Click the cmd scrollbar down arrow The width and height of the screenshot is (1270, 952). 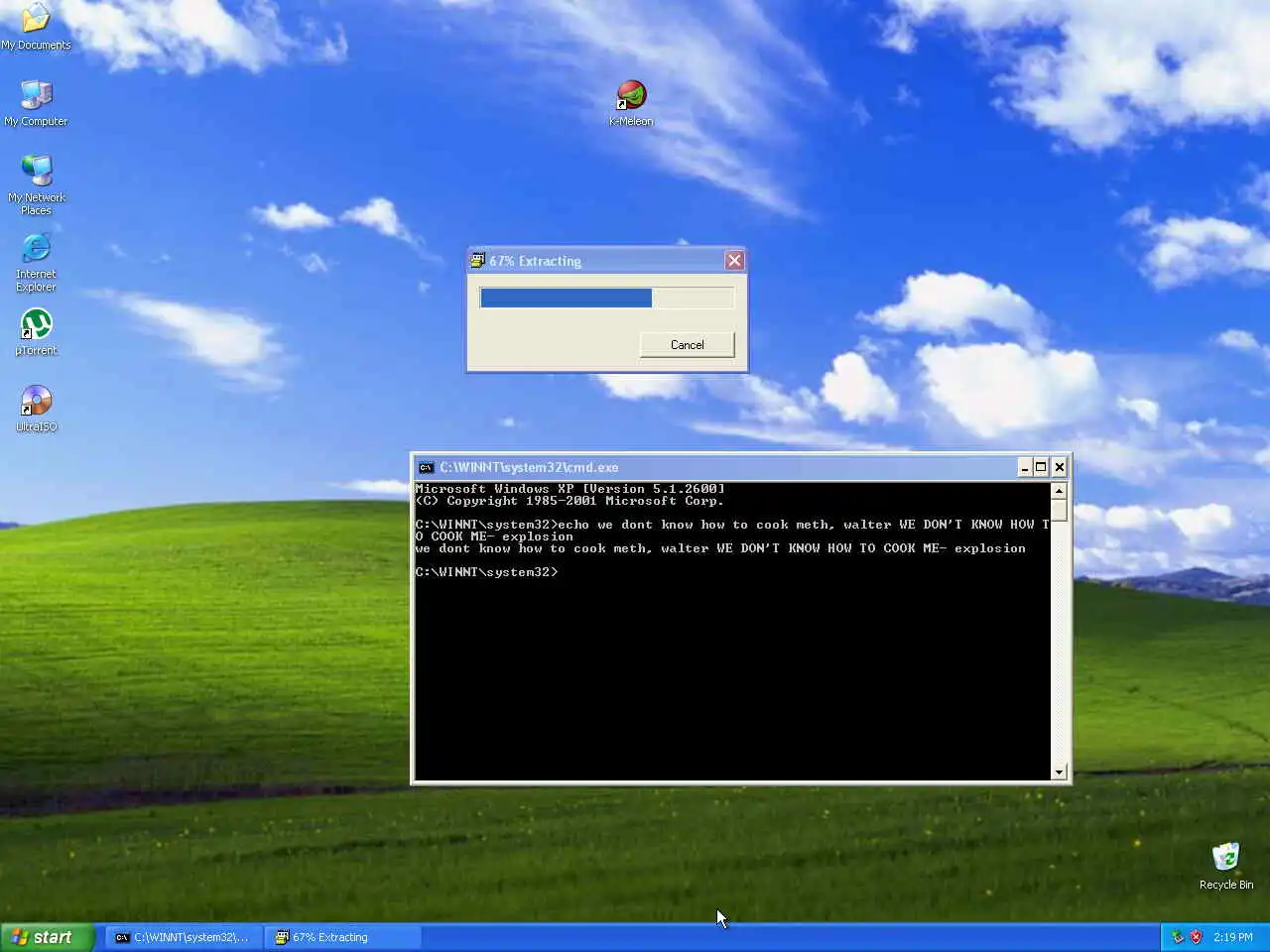click(1059, 772)
